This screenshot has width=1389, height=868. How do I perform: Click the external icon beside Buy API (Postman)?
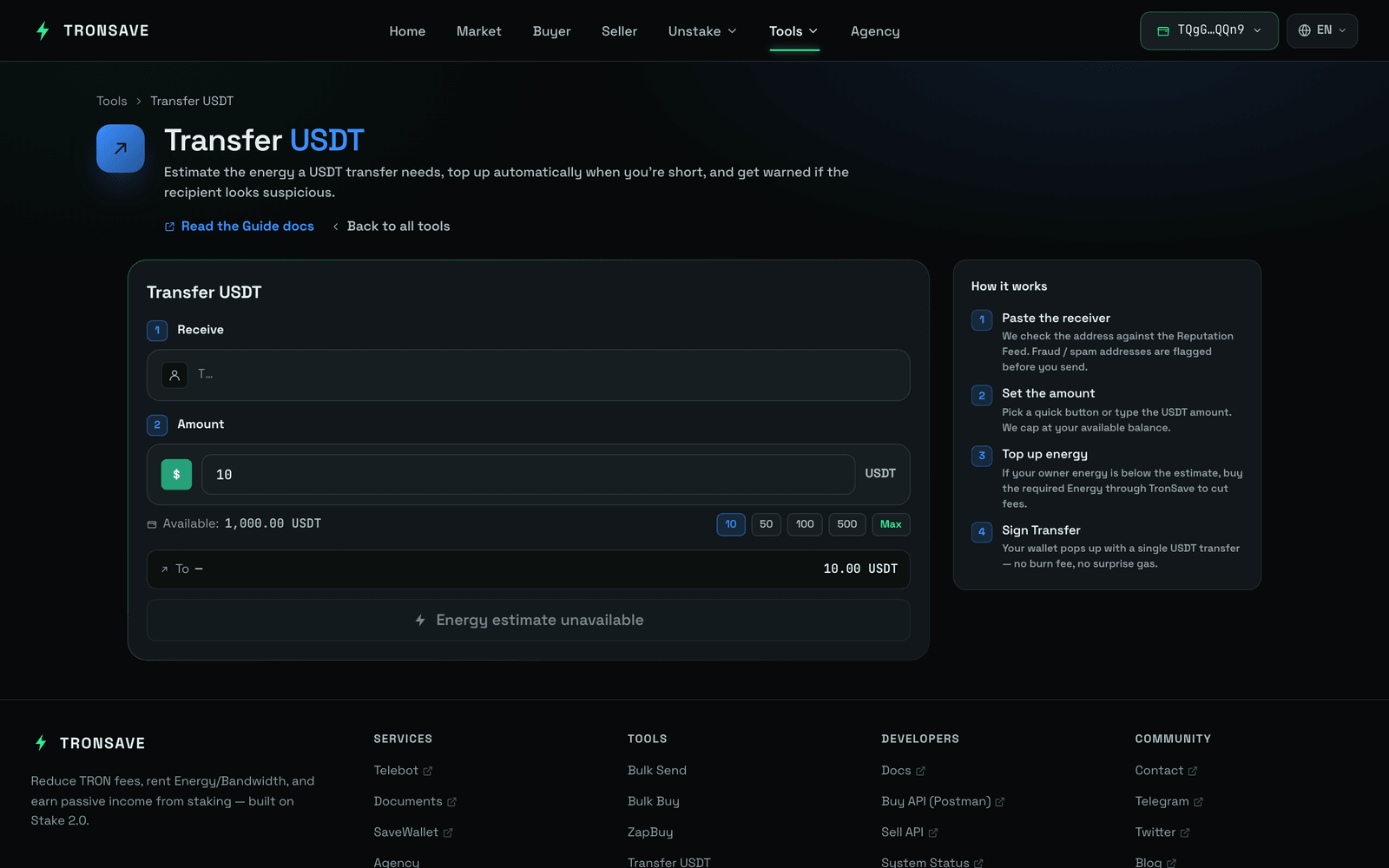999,802
